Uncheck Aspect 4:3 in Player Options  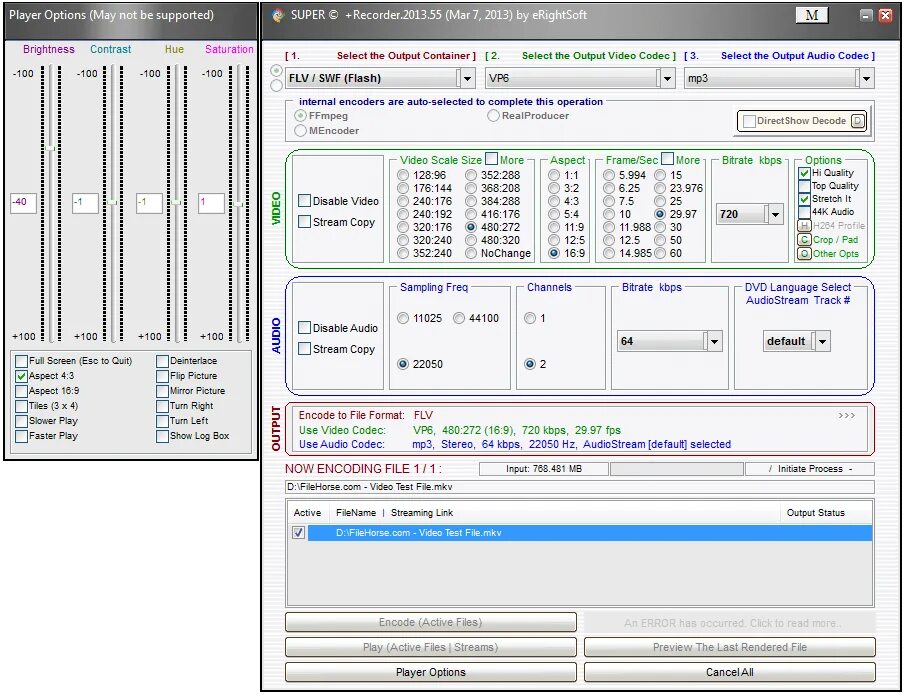coord(21,376)
